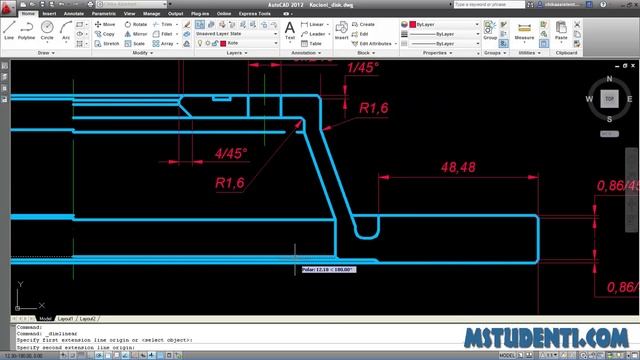This screenshot has height=360, width=640.
Task: Expand the Layers panel
Action: pos(237,53)
